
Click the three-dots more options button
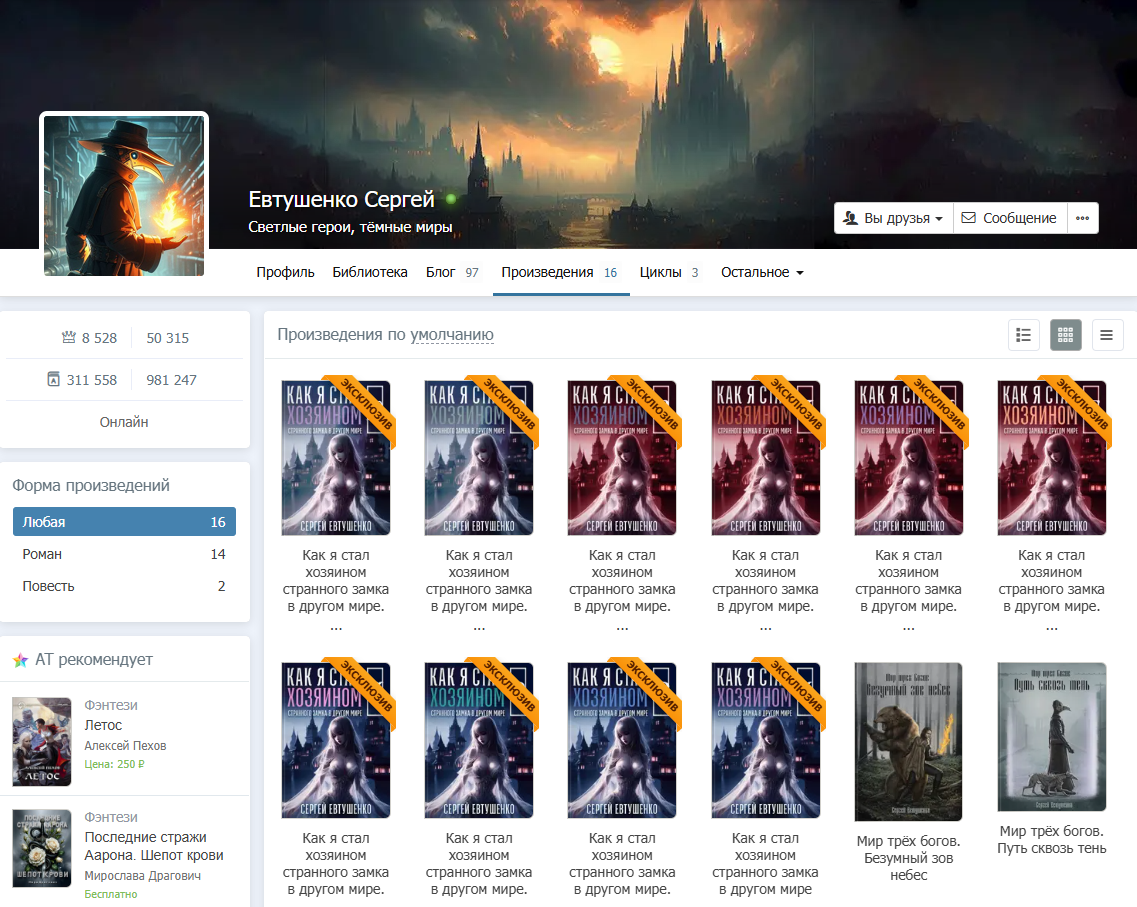click(1082, 218)
